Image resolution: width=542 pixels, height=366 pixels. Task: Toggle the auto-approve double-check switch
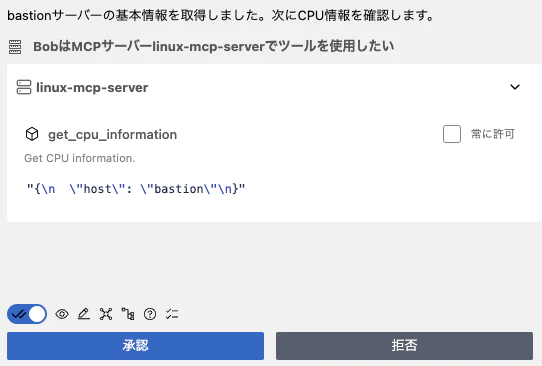pyautogui.click(x=27, y=314)
